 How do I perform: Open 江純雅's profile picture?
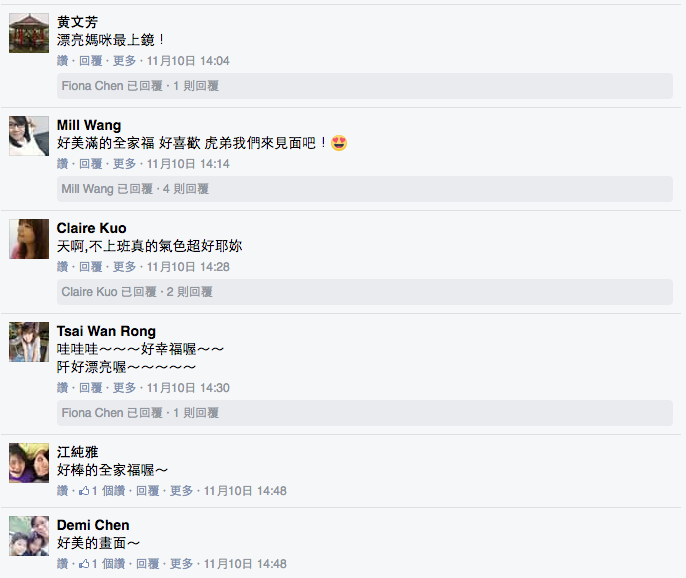click(x=29, y=463)
